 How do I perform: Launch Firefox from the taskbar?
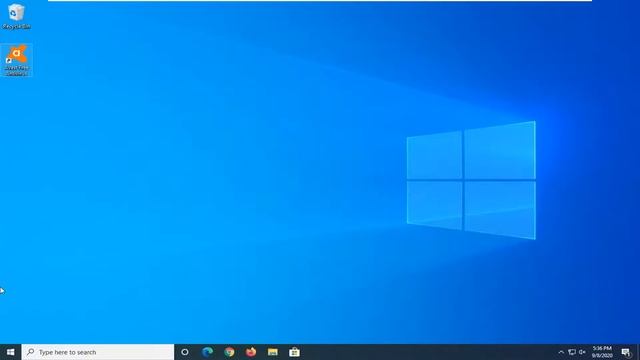pos(251,352)
